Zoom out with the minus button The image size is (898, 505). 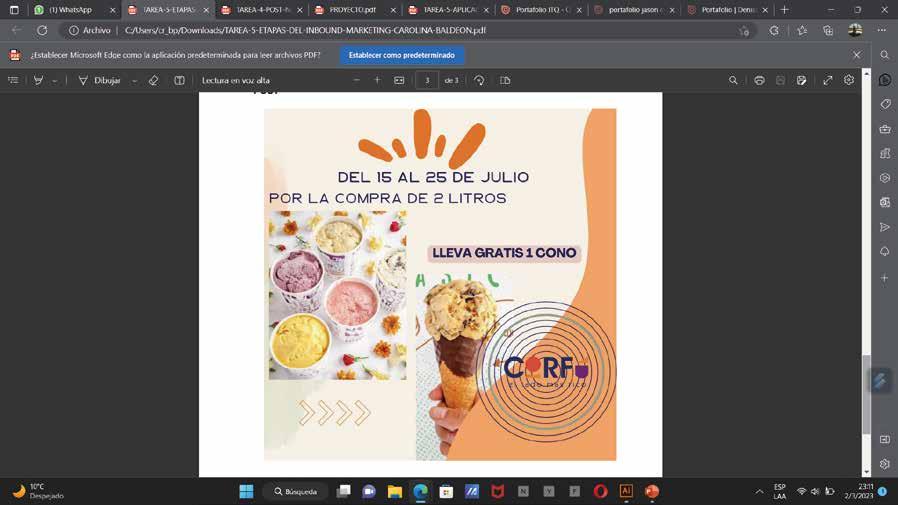(357, 80)
